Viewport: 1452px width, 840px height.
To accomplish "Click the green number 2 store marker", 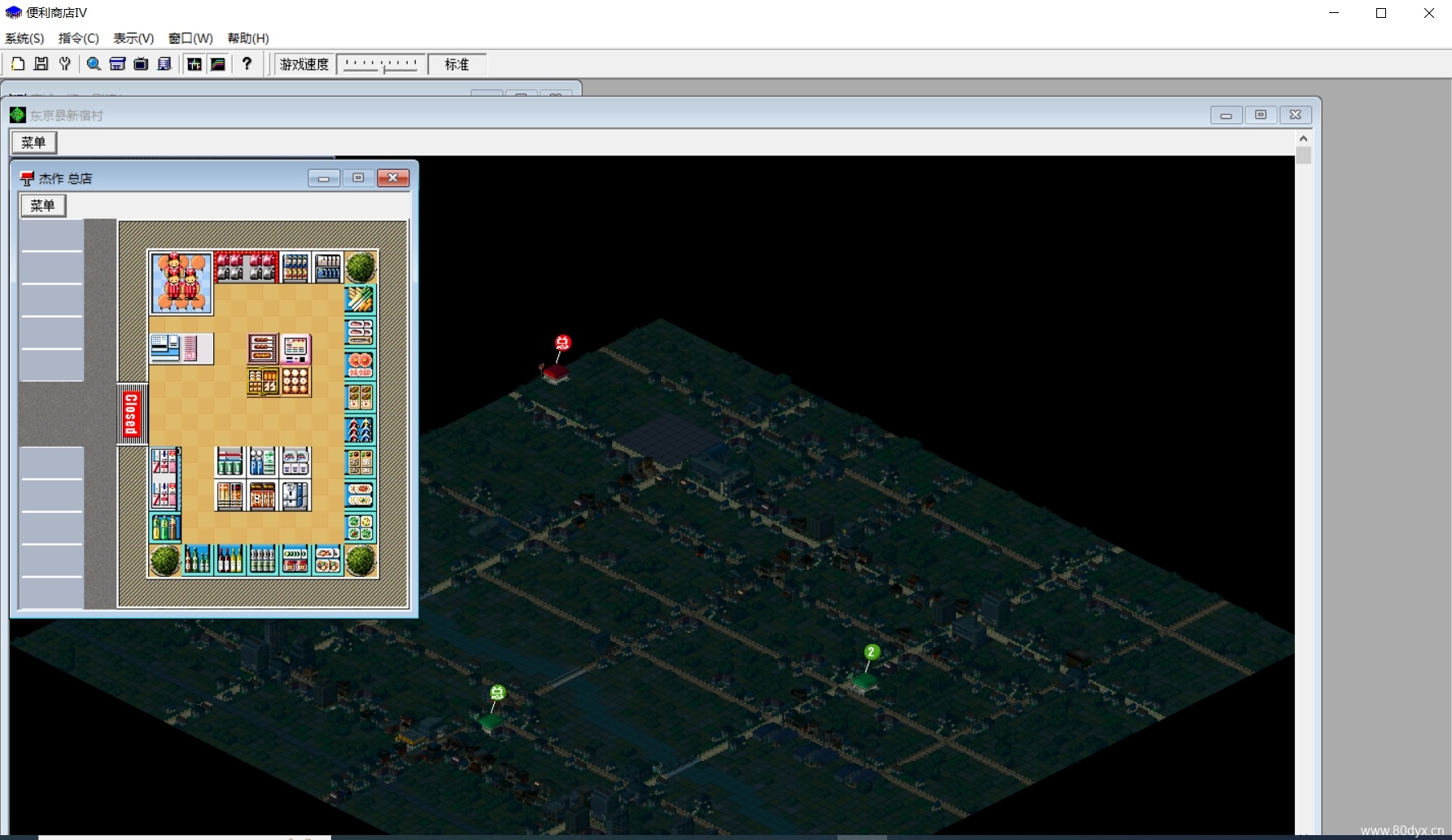I will point(871,652).
